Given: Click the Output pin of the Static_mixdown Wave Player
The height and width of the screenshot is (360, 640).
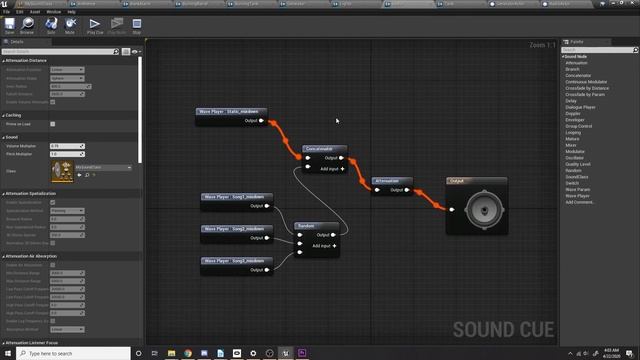Looking at the screenshot, I should 261,120.
